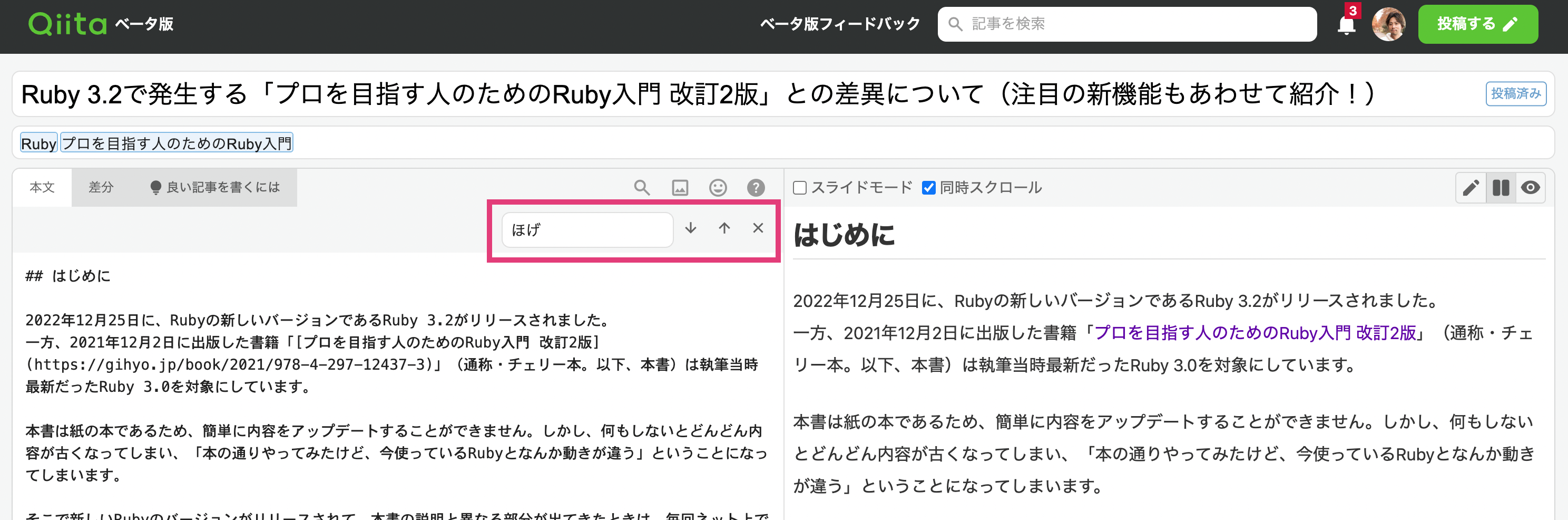Image resolution: width=1568 pixels, height=520 pixels.
Task: Open the ベータ版フィードバック link
Action: pyautogui.click(x=839, y=24)
